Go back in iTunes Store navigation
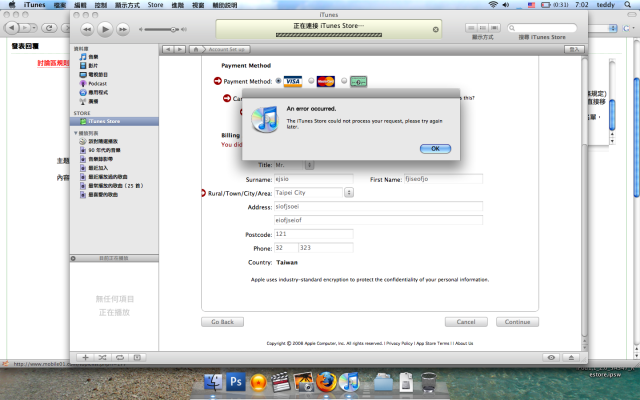Image resolution: width=640 pixels, height=400 pixels. click(168, 49)
